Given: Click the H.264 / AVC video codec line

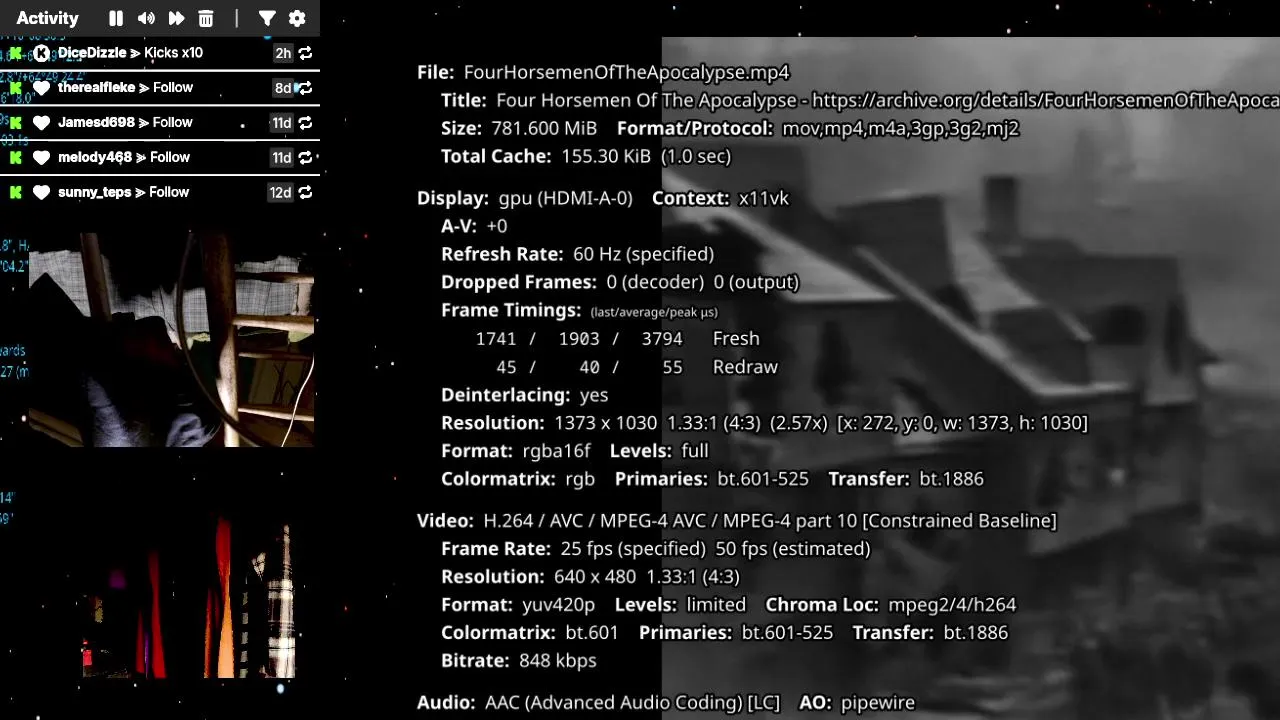Looking at the screenshot, I should [x=770, y=521].
